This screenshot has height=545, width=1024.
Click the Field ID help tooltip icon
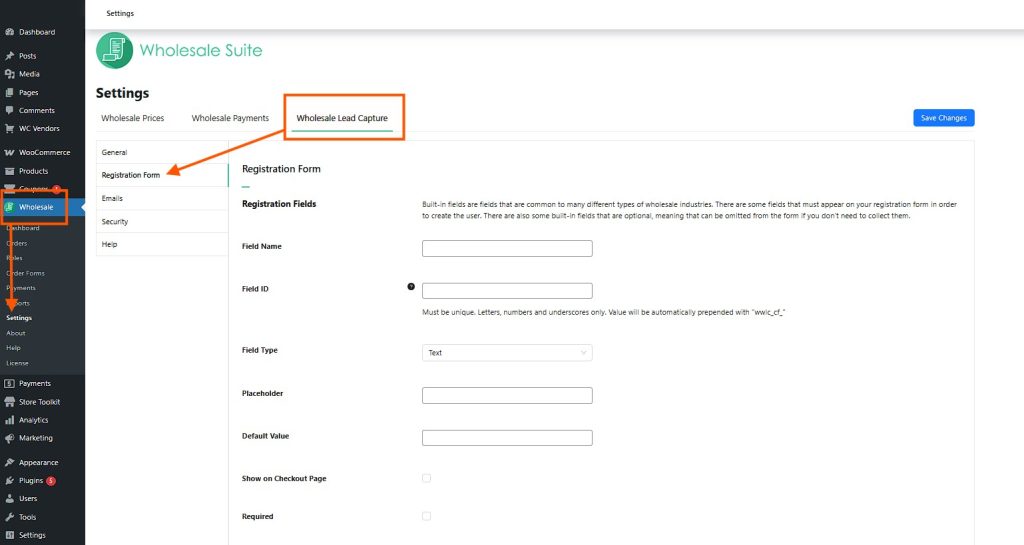[x=410, y=286]
